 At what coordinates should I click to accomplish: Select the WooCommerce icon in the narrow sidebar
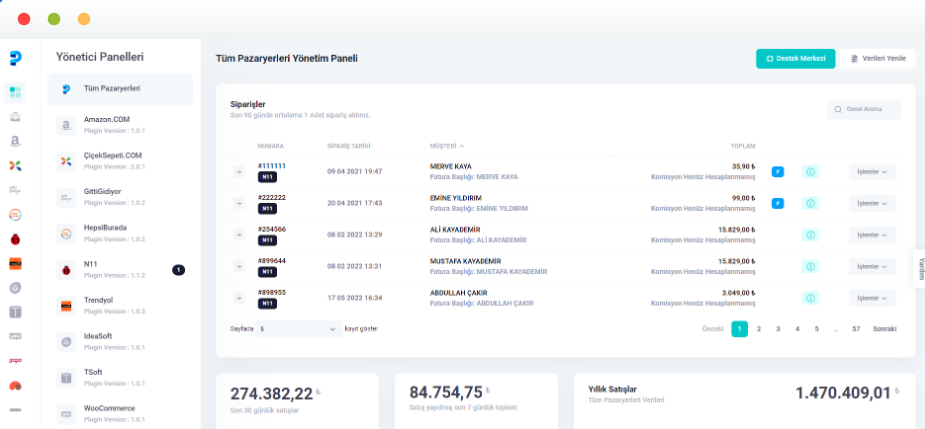[x=15, y=336]
